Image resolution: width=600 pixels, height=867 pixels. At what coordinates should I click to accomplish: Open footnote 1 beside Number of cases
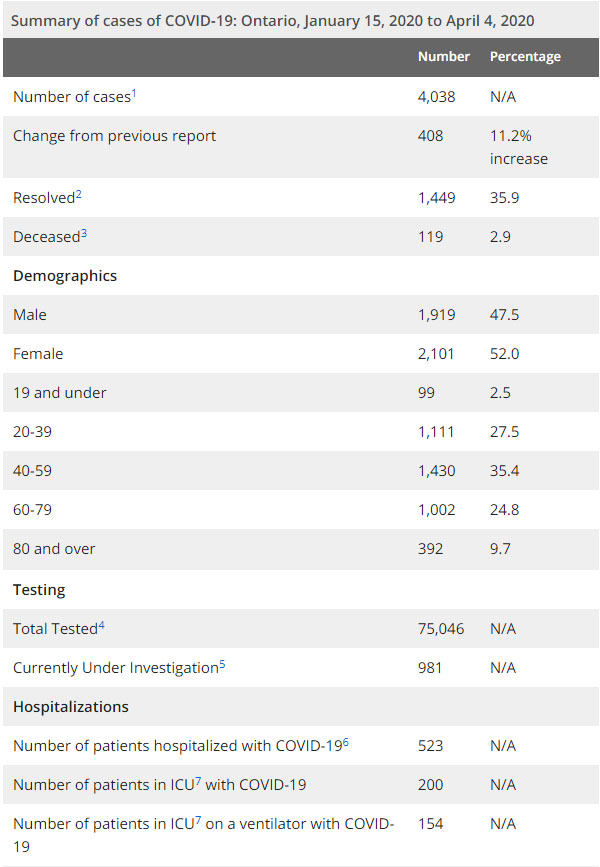[x=133, y=92]
